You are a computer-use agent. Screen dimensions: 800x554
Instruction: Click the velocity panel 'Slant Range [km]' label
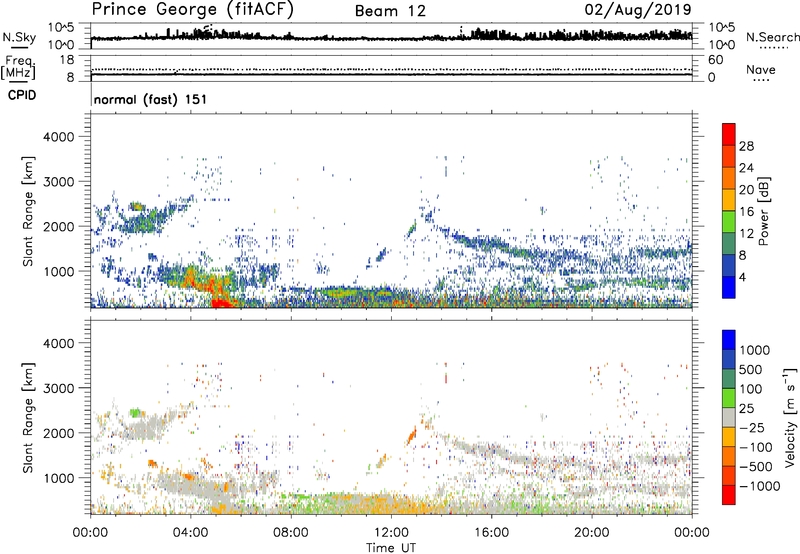point(28,417)
